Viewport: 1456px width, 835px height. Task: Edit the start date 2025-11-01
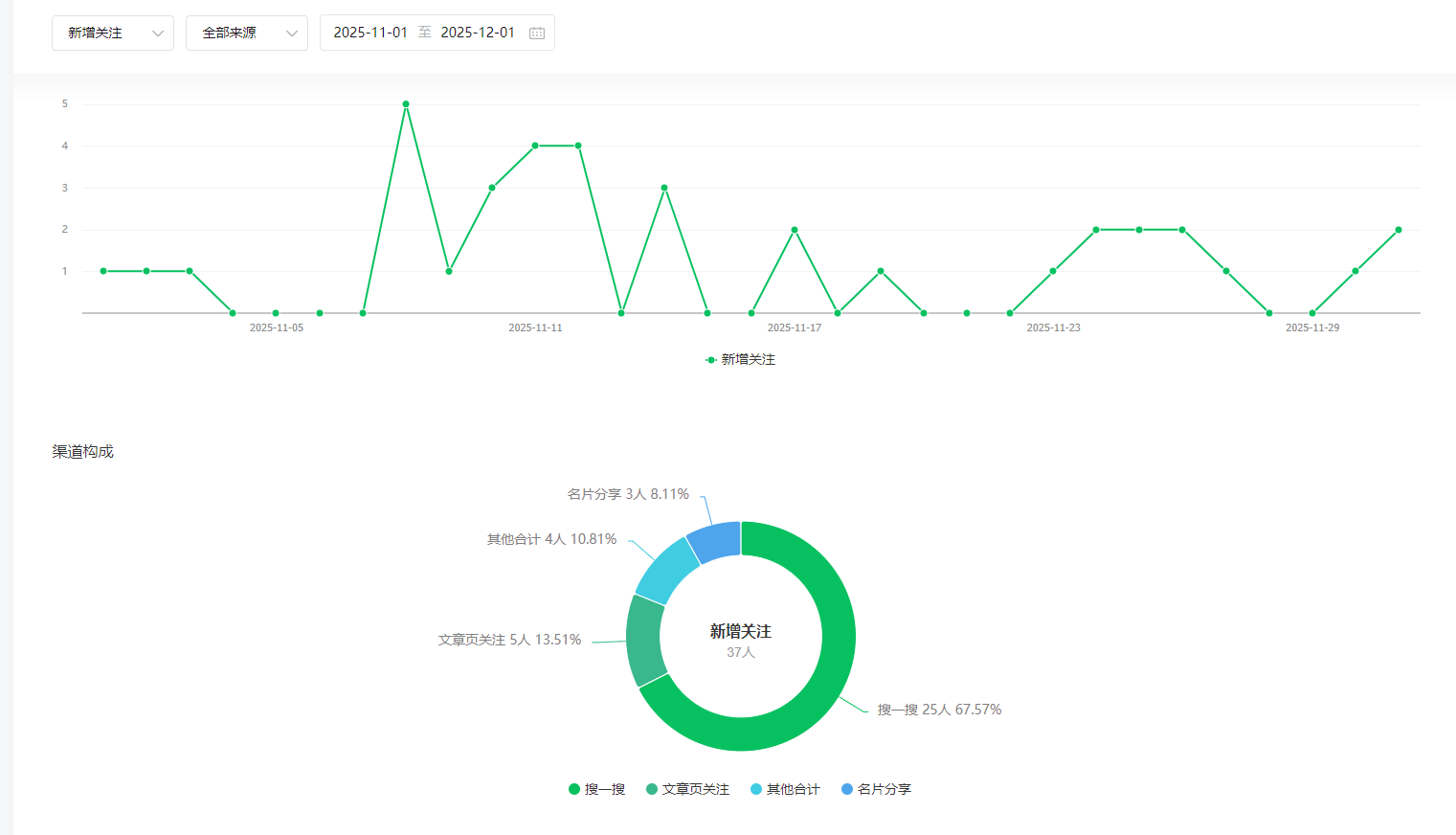370,33
